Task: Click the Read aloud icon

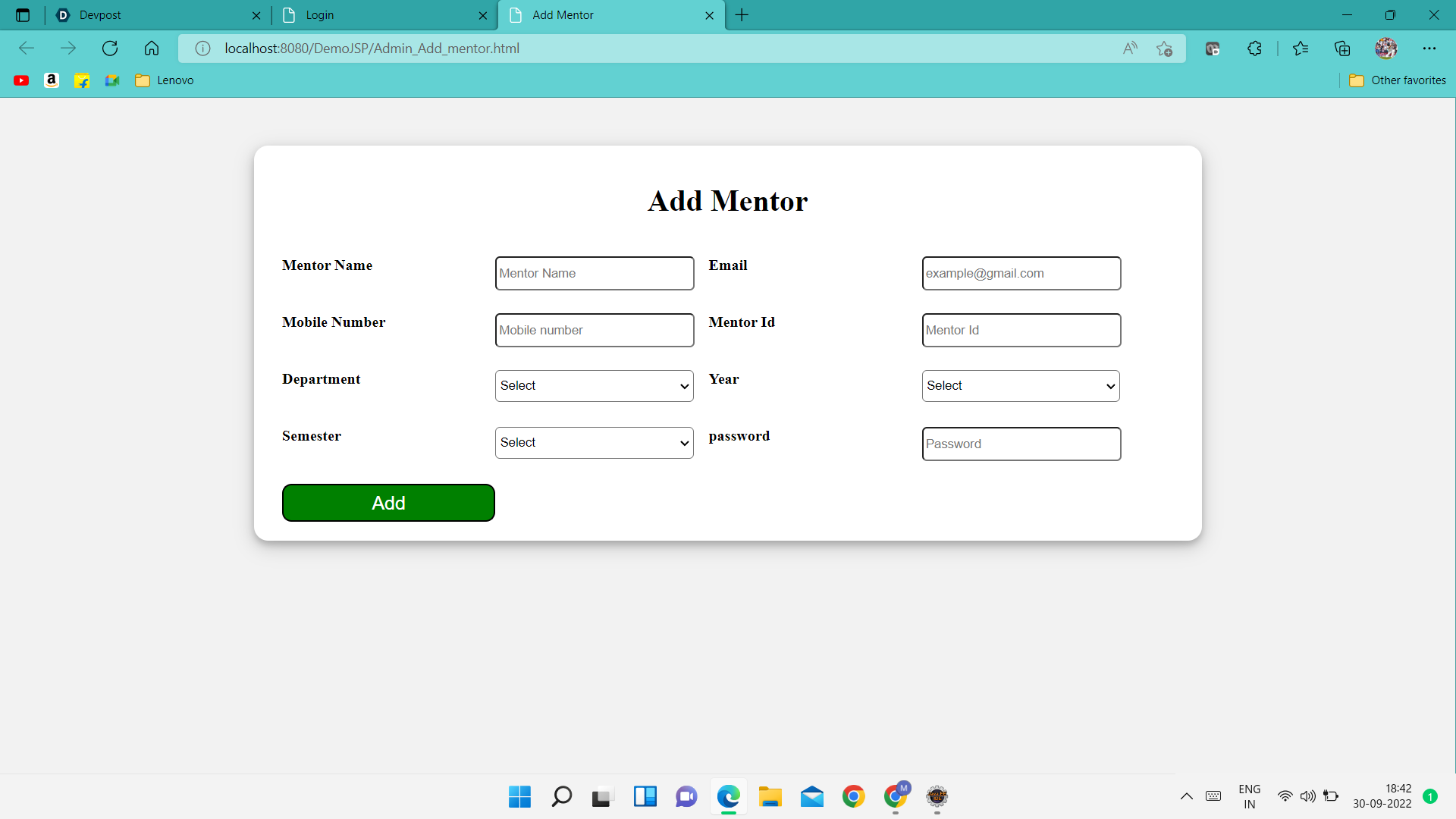Action: (x=1130, y=49)
